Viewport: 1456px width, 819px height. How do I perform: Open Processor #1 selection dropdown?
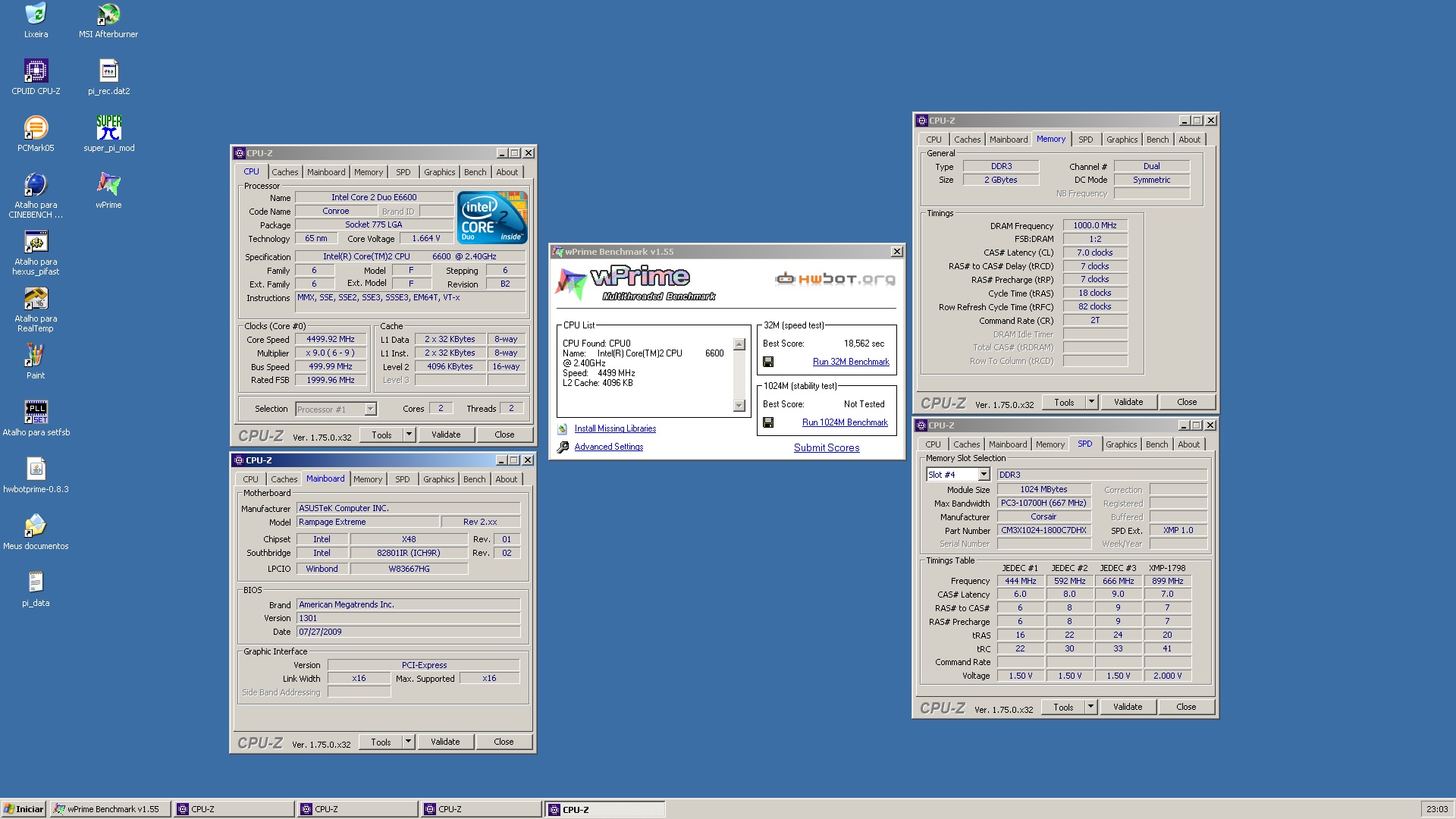tap(370, 409)
